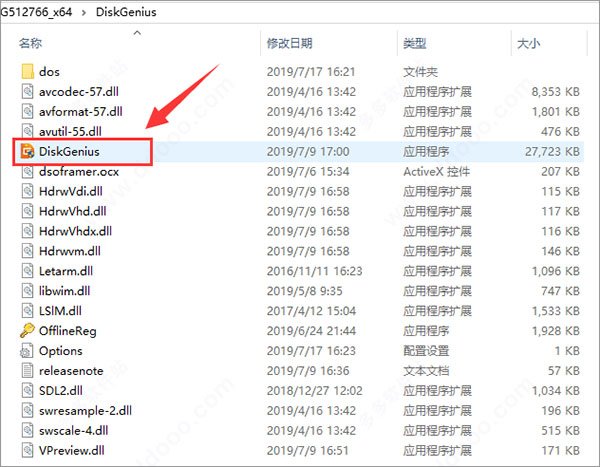This screenshot has width=600, height=467.
Task: Select the file name dos
Action: pyautogui.click(x=49, y=72)
